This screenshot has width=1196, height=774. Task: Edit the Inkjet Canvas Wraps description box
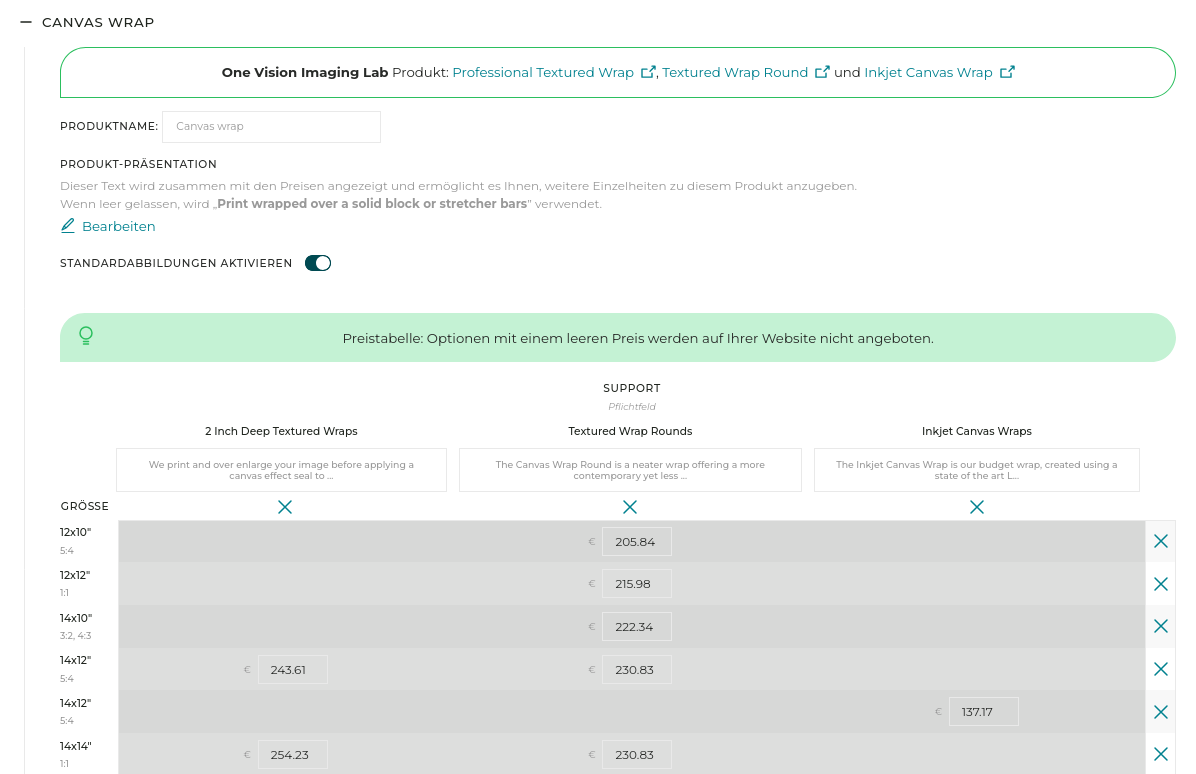pyautogui.click(x=976, y=470)
